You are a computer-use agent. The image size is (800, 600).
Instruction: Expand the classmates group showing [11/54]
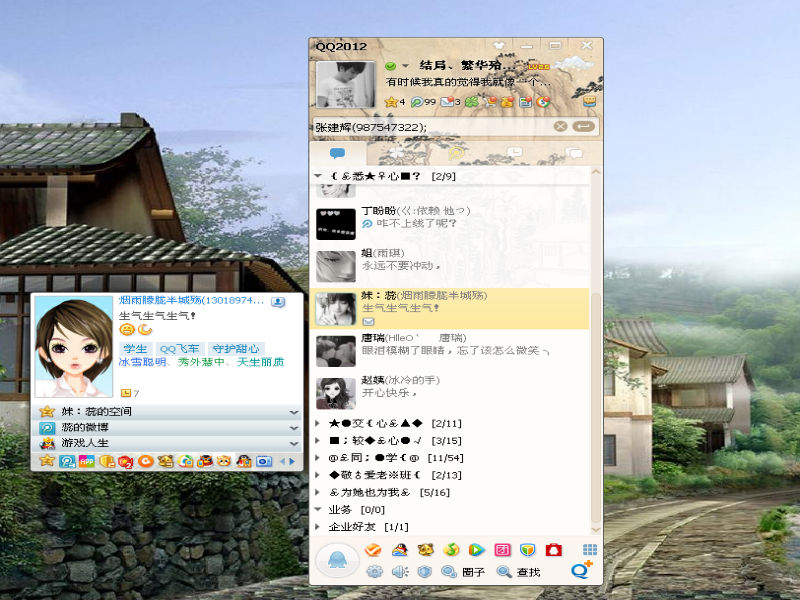tap(318, 458)
